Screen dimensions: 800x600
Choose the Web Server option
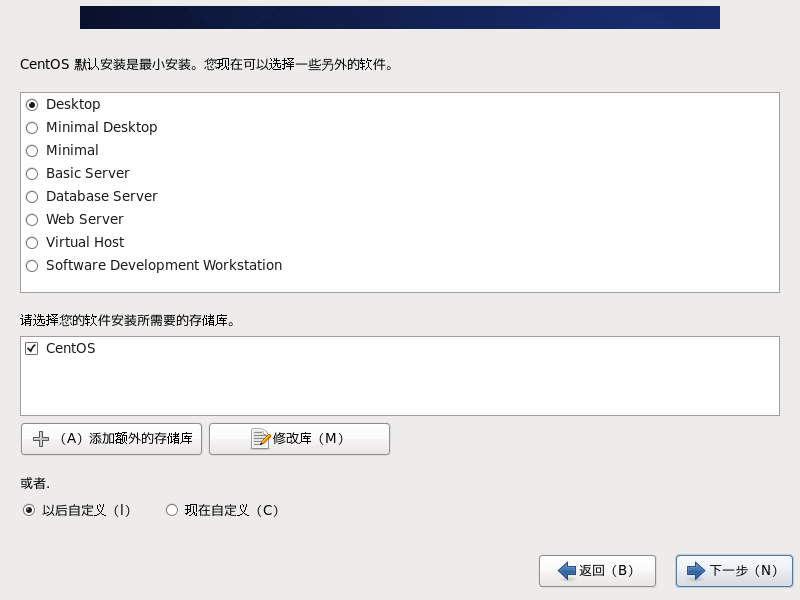click(32, 220)
